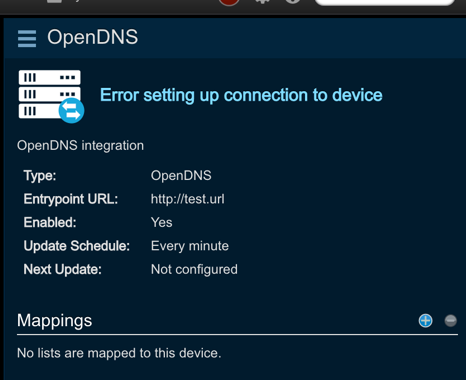The width and height of the screenshot is (466, 380).
Task: Add a new mapping with plus icon
Action: point(425,321)
